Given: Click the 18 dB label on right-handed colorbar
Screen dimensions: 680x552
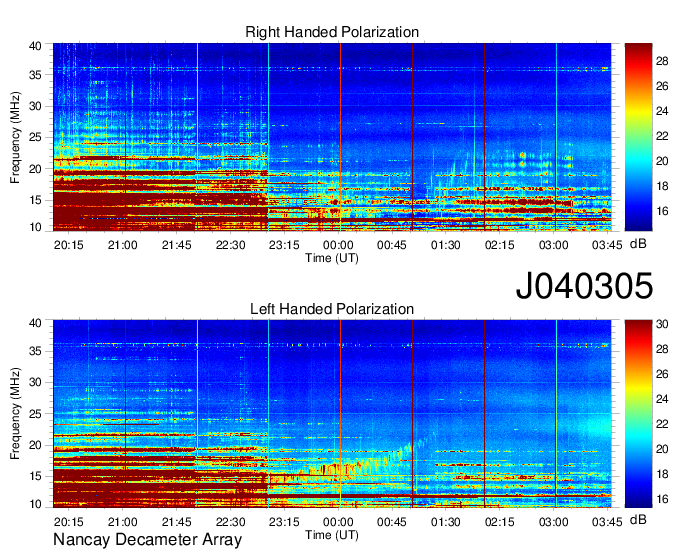Looking at the screenshot, I should click(662, 186).
